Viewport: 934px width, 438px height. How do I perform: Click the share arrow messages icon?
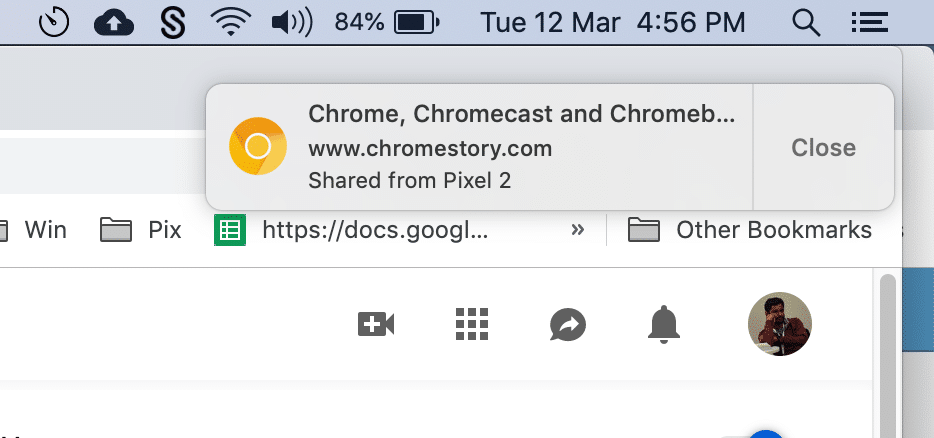[567, 324]
